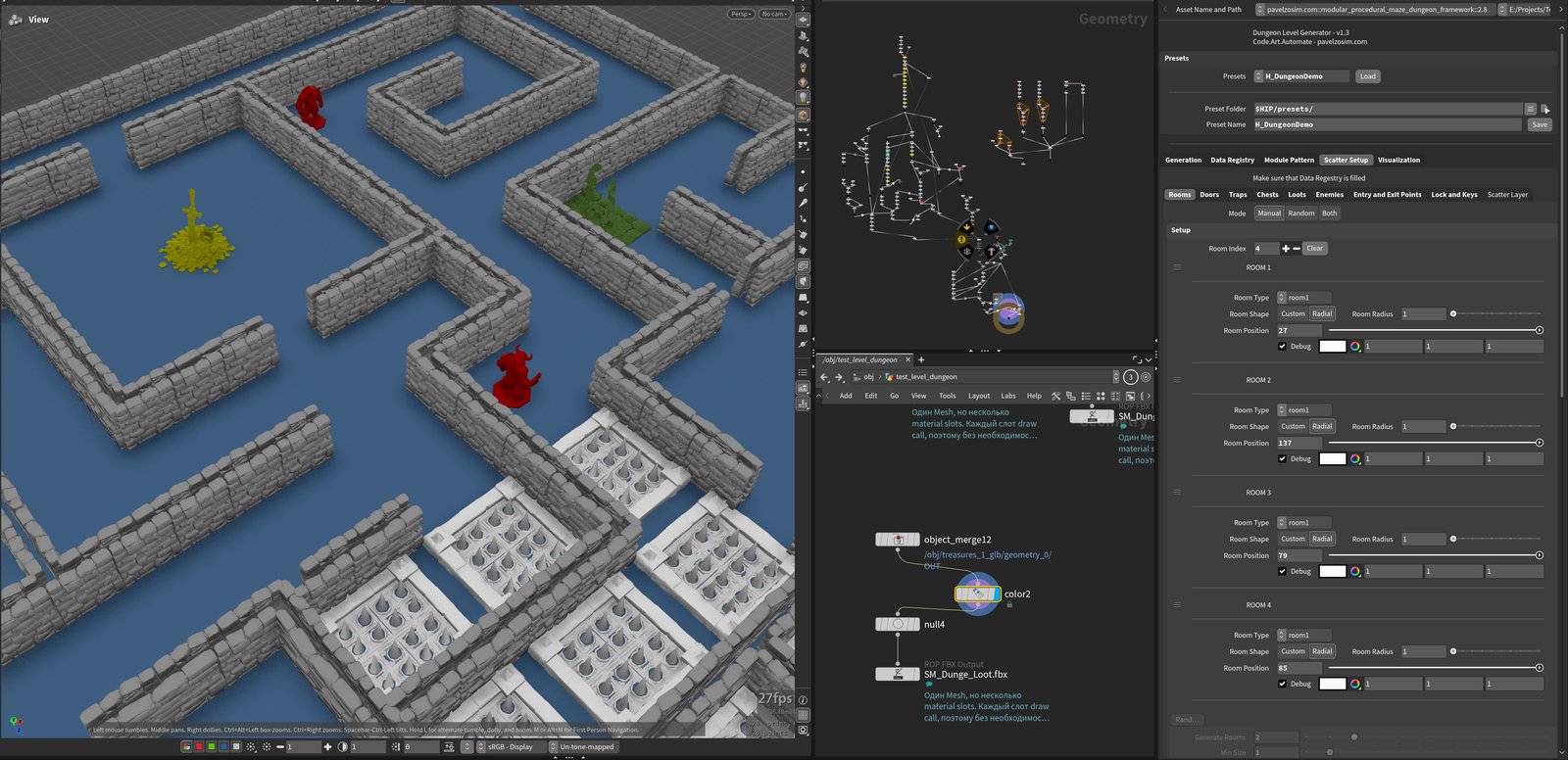Click the Preset Folder list menu icon
Screen dimensions: 1568x760
point(1530,109)
